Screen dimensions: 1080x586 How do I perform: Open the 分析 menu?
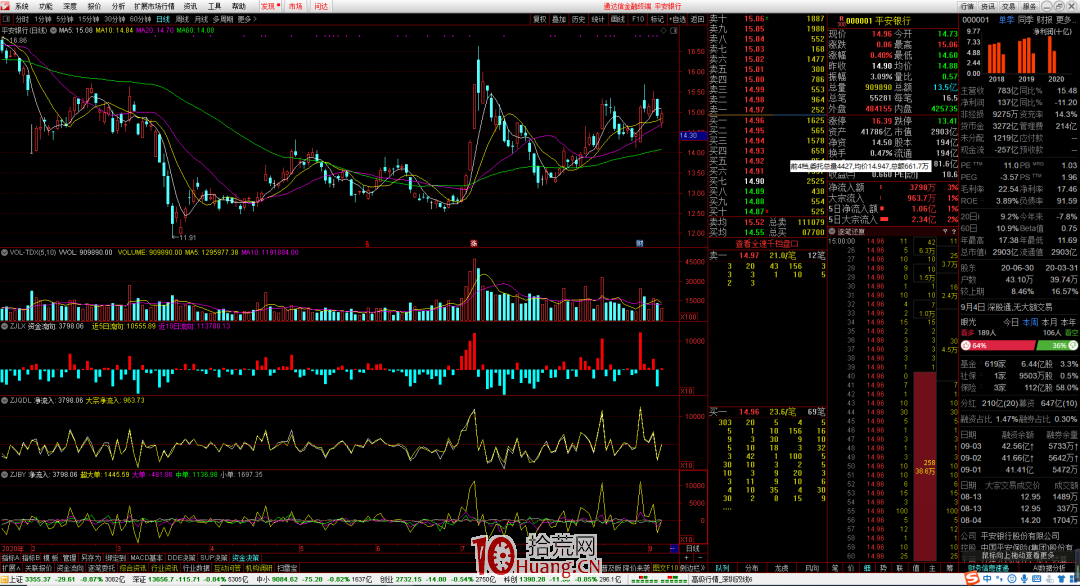pyautogui.click(x=118, y=6)
